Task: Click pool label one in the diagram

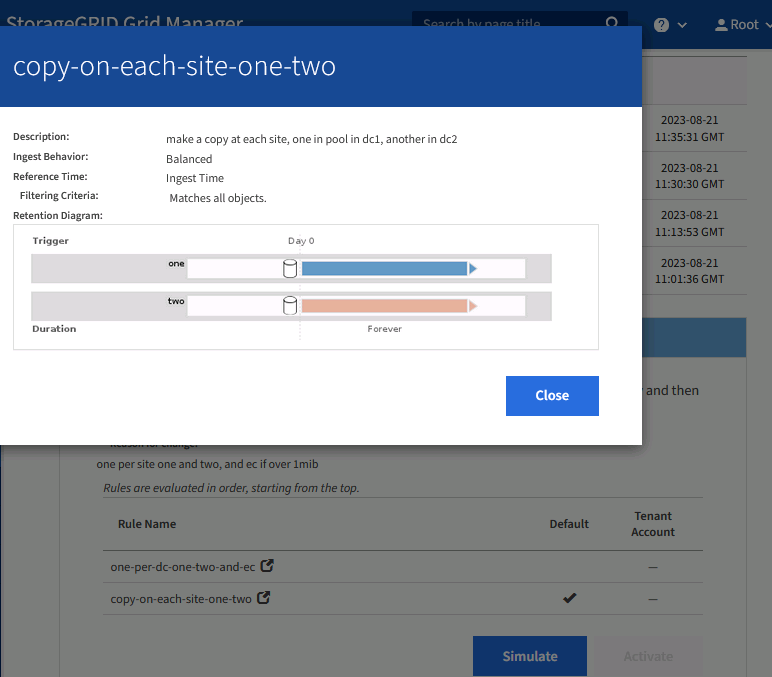Action: [176, 263]
